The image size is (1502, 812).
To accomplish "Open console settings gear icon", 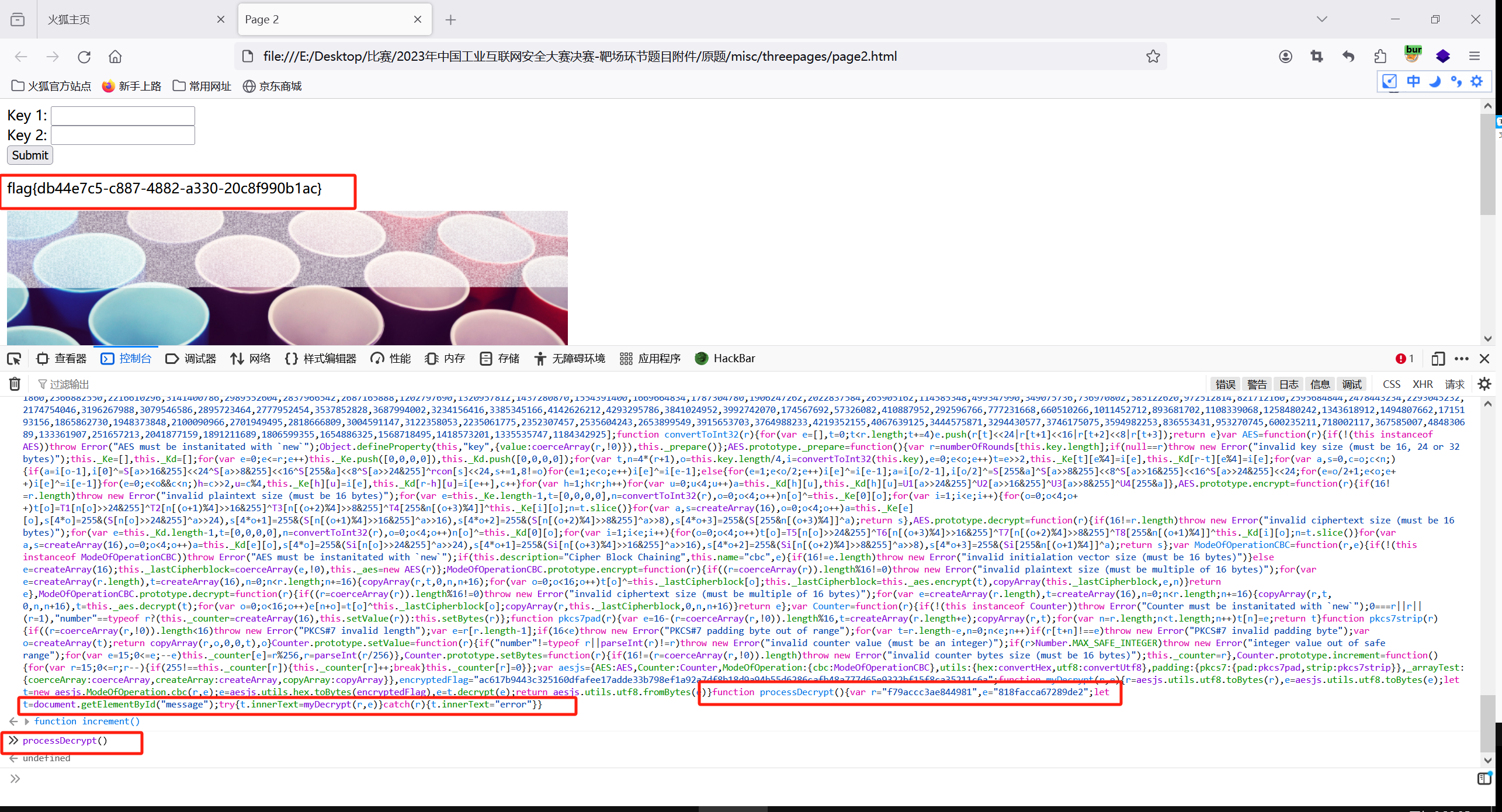I will click(x=1484, y=384).
